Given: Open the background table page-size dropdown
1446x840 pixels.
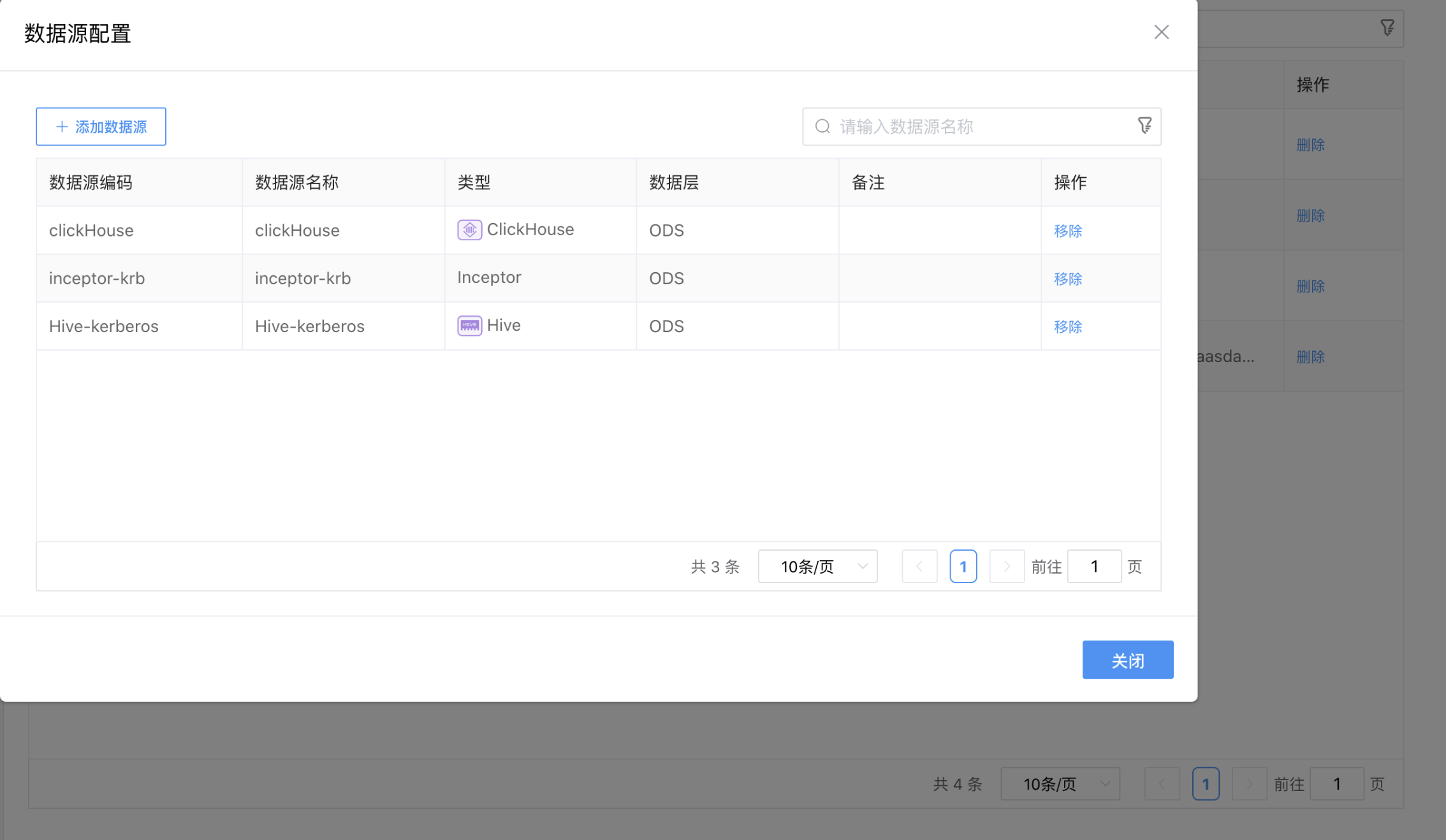Looking at the screenshot, I should coord(1060,783).
